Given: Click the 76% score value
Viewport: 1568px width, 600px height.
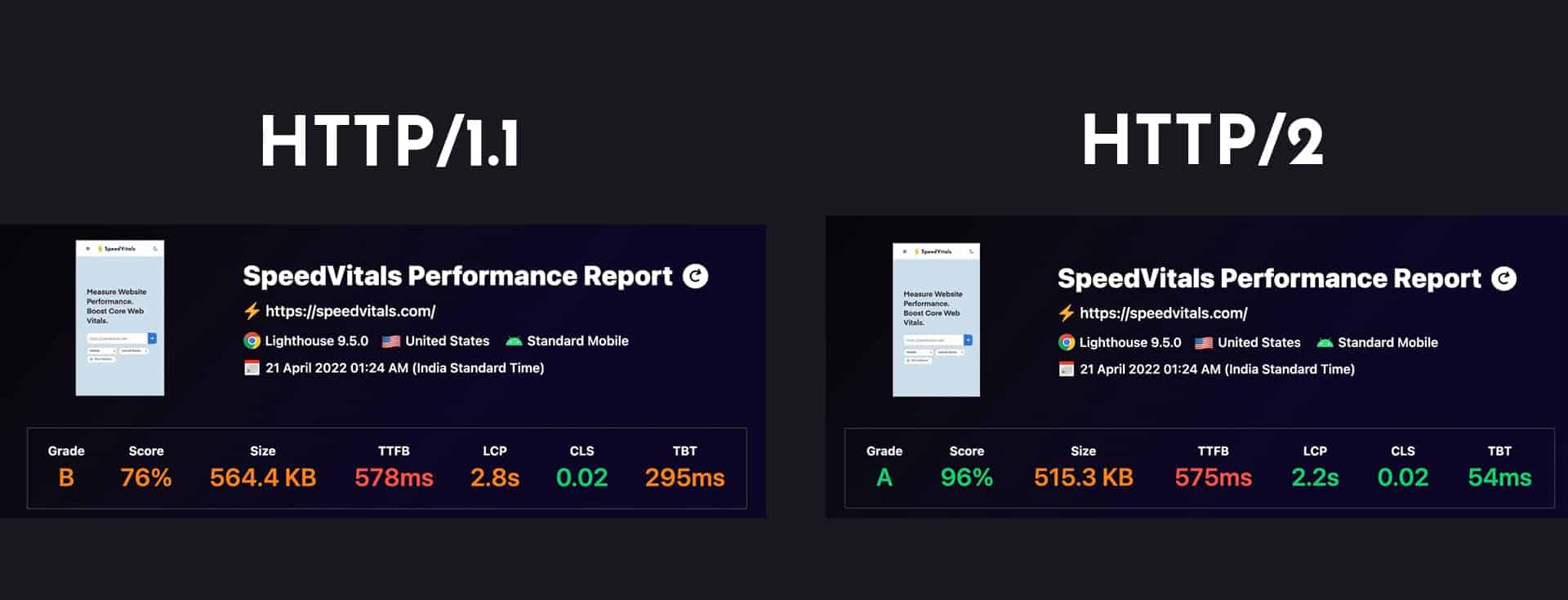Looking at the screenshot, I should pyautogui.click(x=146, y=478).
